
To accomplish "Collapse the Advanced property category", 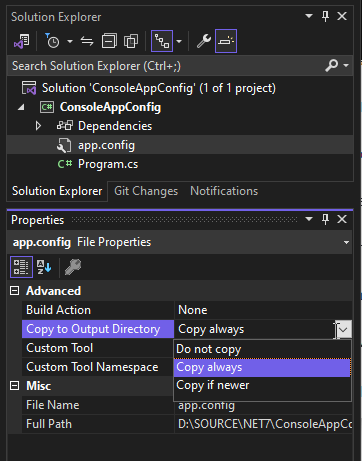I will (15, 291).
